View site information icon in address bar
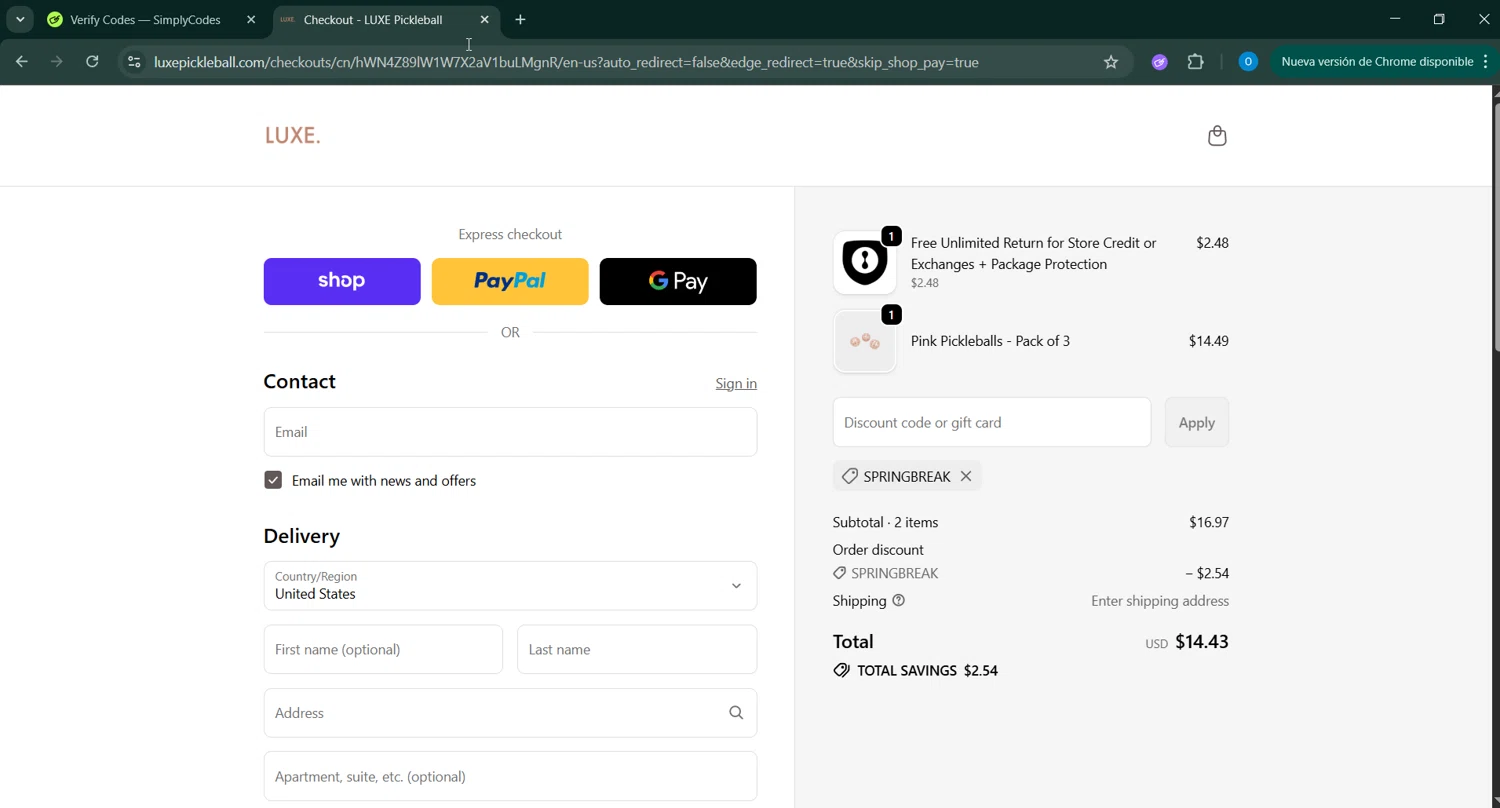The height and width of the screenshot is (808, 1500). click(x=134, y=62)
